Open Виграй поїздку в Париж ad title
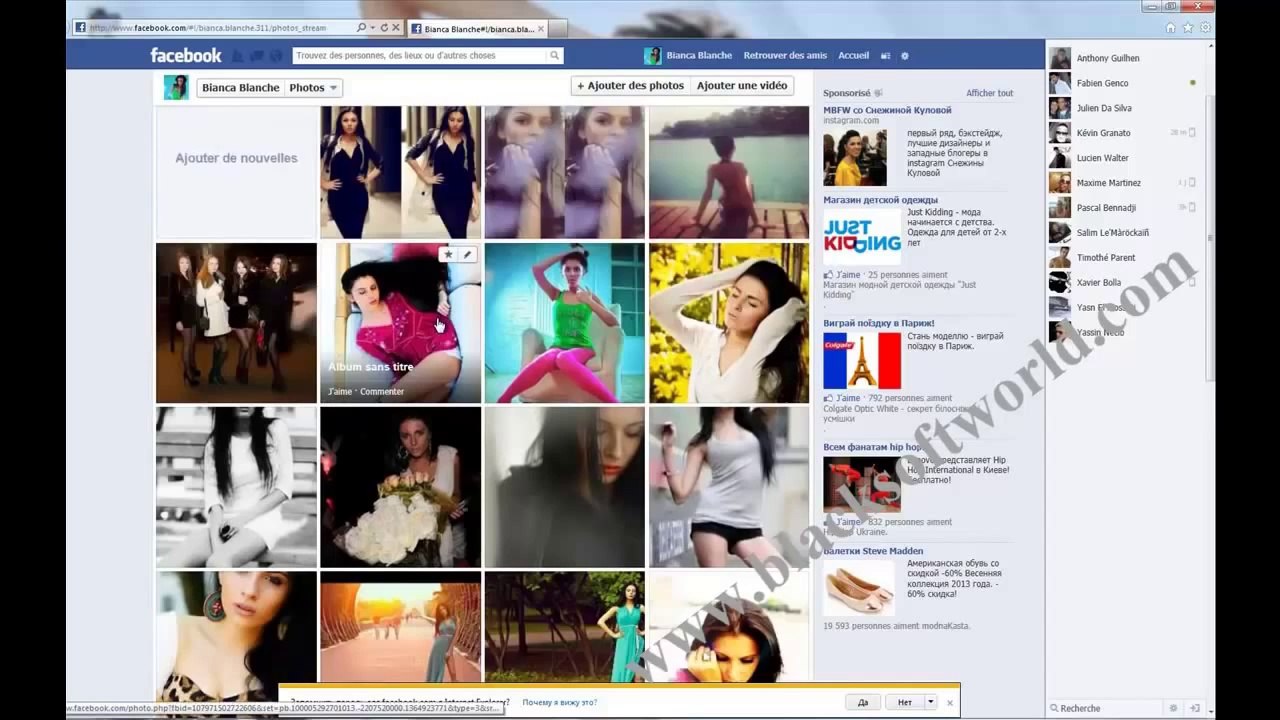 pyautogui.click(x=879, y=323)
